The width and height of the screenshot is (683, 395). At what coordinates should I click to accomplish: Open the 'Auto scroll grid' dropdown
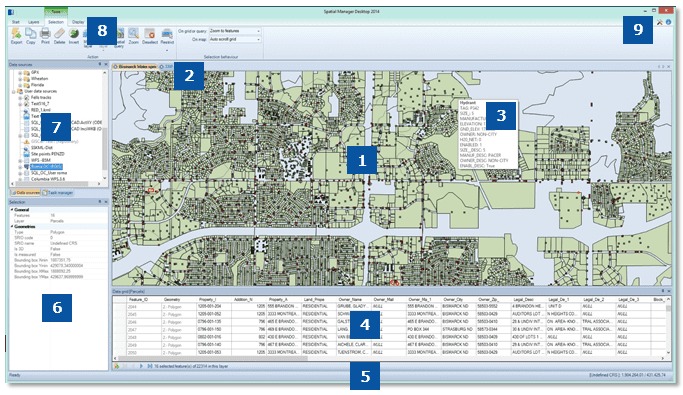(235, 39)
